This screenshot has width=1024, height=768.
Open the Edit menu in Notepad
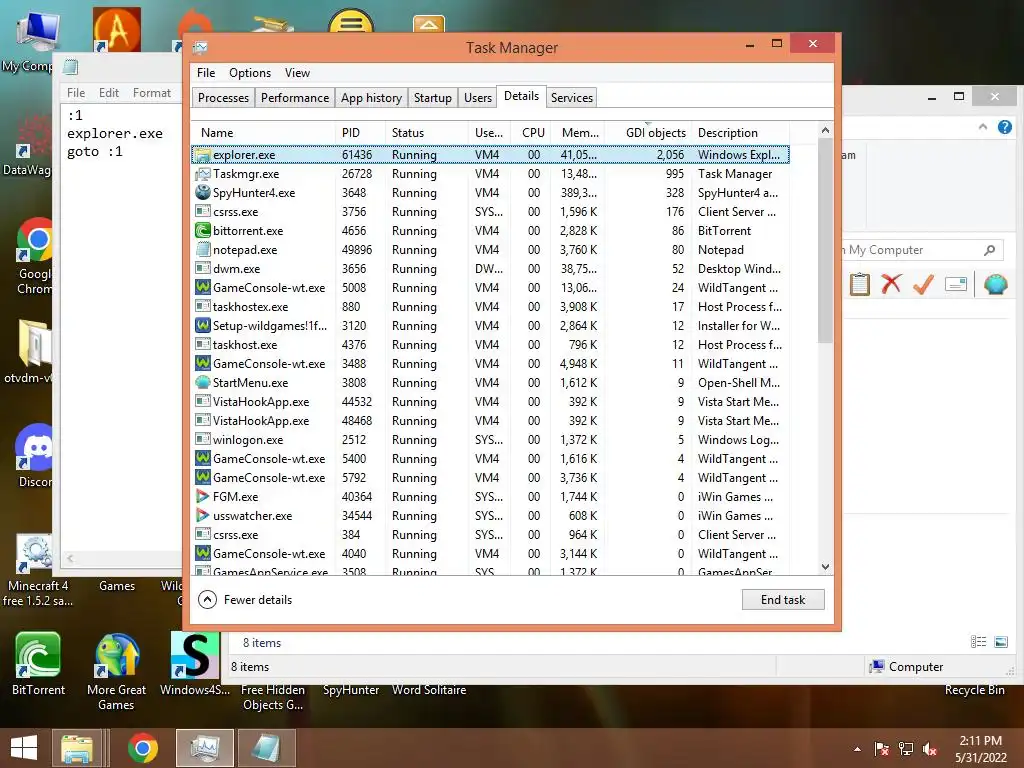click(x=108, y=93)
